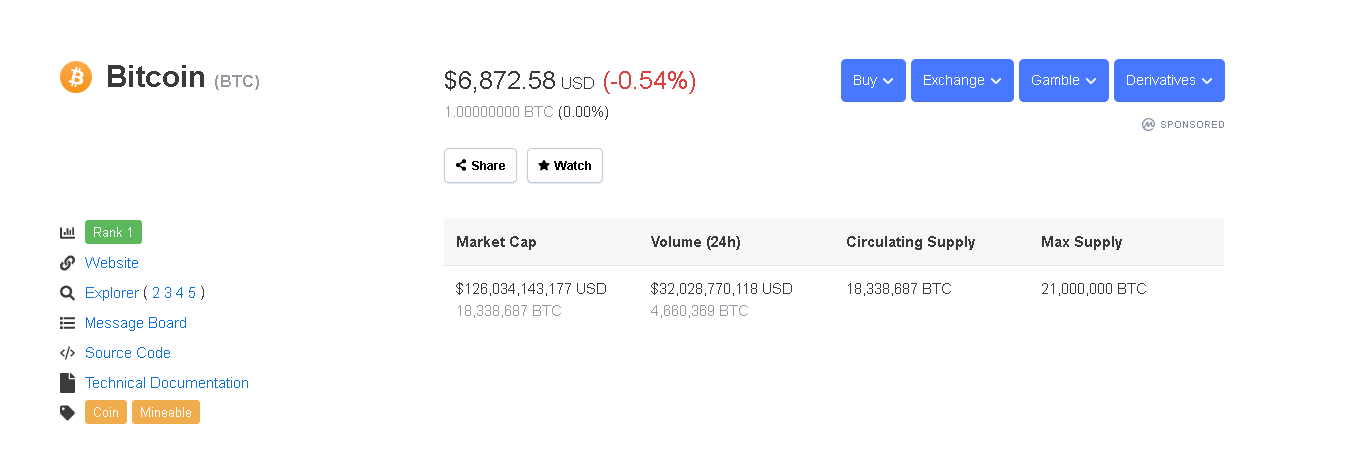Image resolution: width=1358 pixels, height=449 pixels.
Task: Expand the Derivatives dropdown menu
Action: point(1169,81)
